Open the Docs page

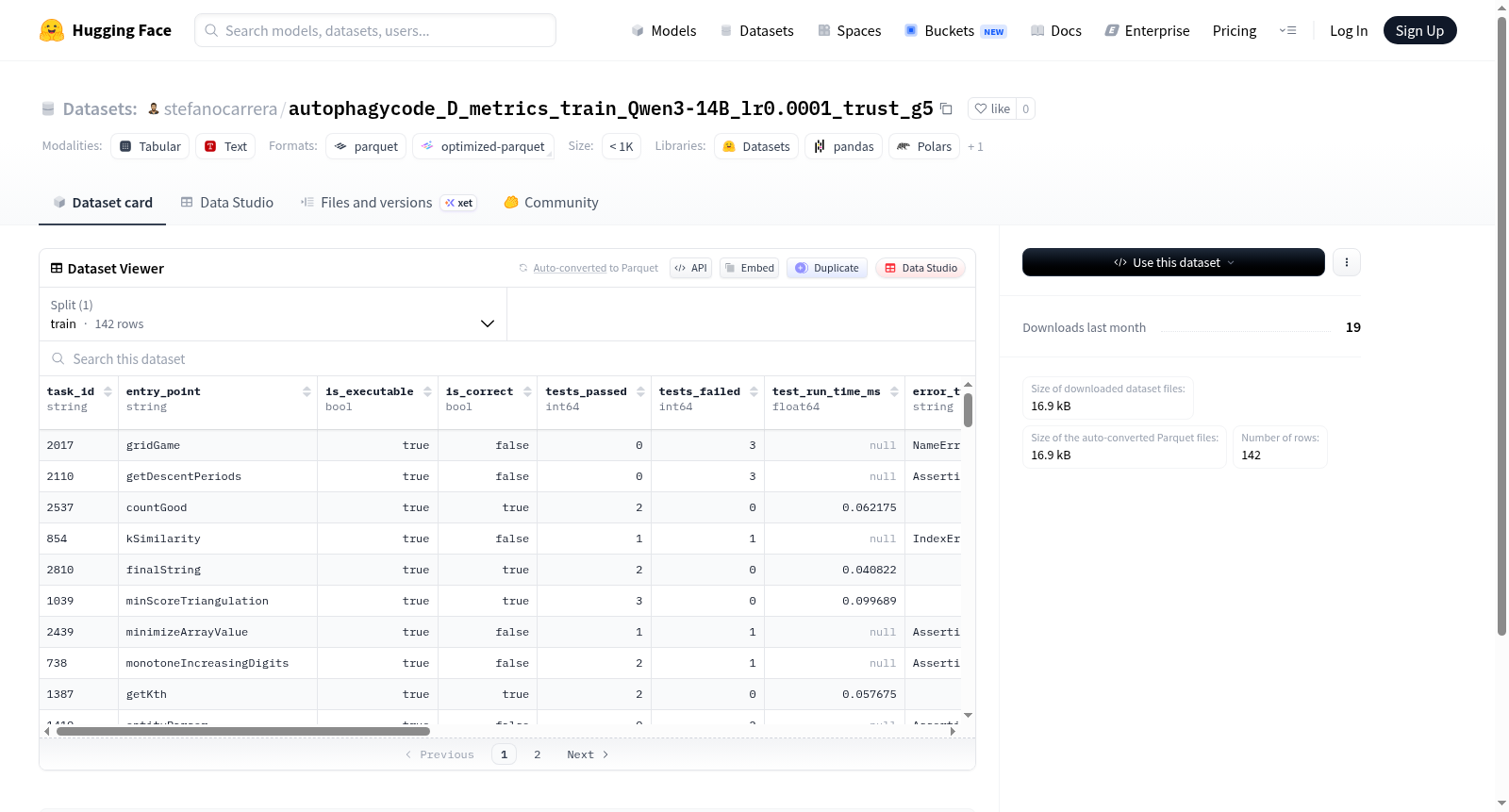coord(1056,30)
